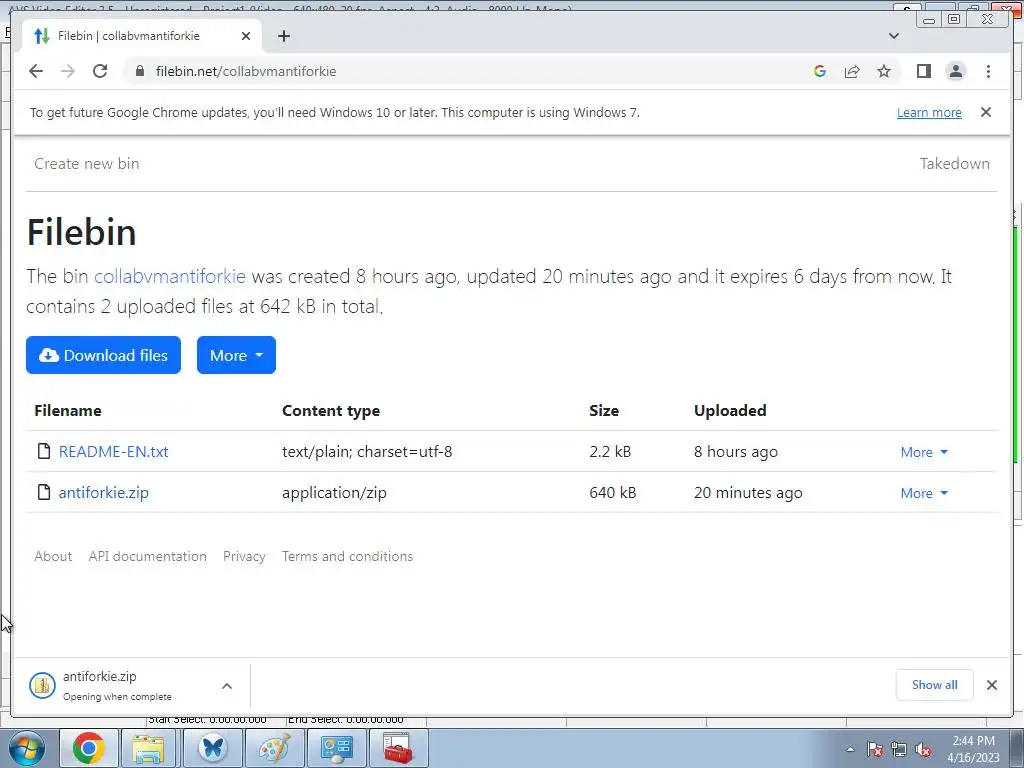Open antiforkie.zip file link

(x=104, y=492)
